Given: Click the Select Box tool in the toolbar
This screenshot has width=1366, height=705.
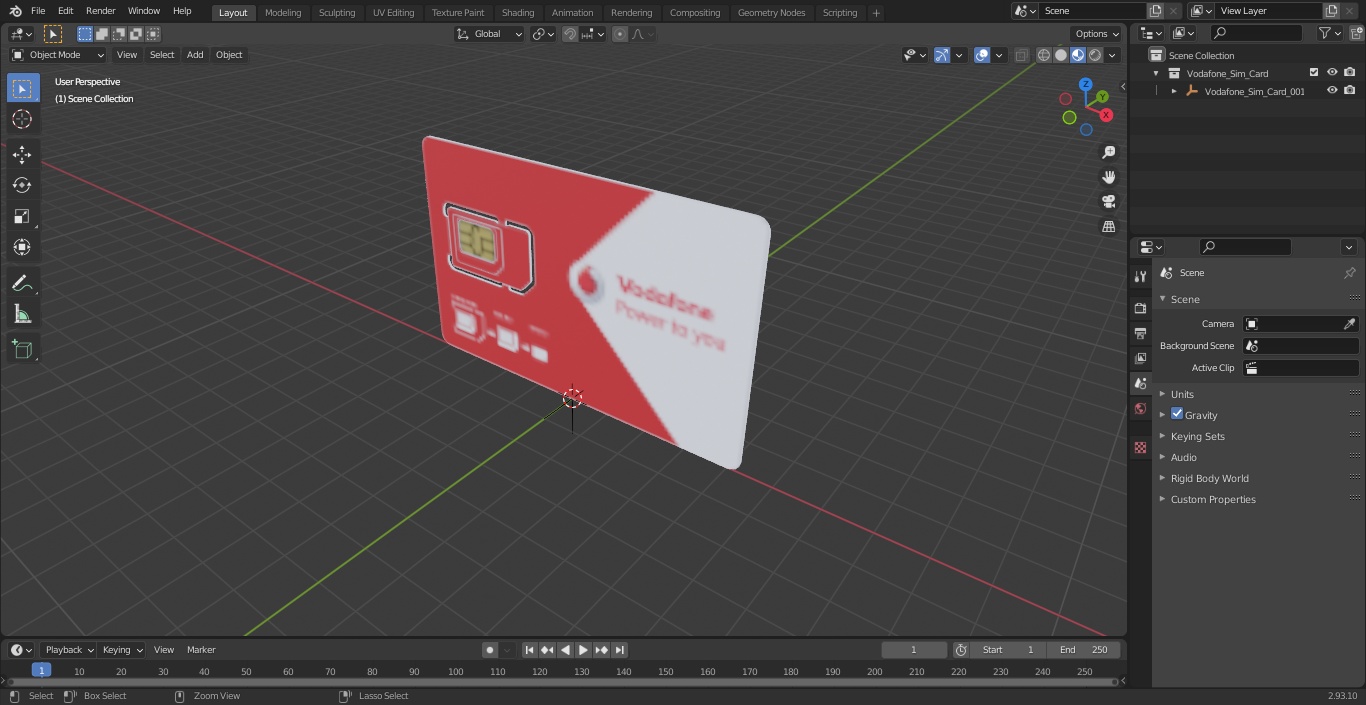Looking at the screenshot, I should point(22,88).
